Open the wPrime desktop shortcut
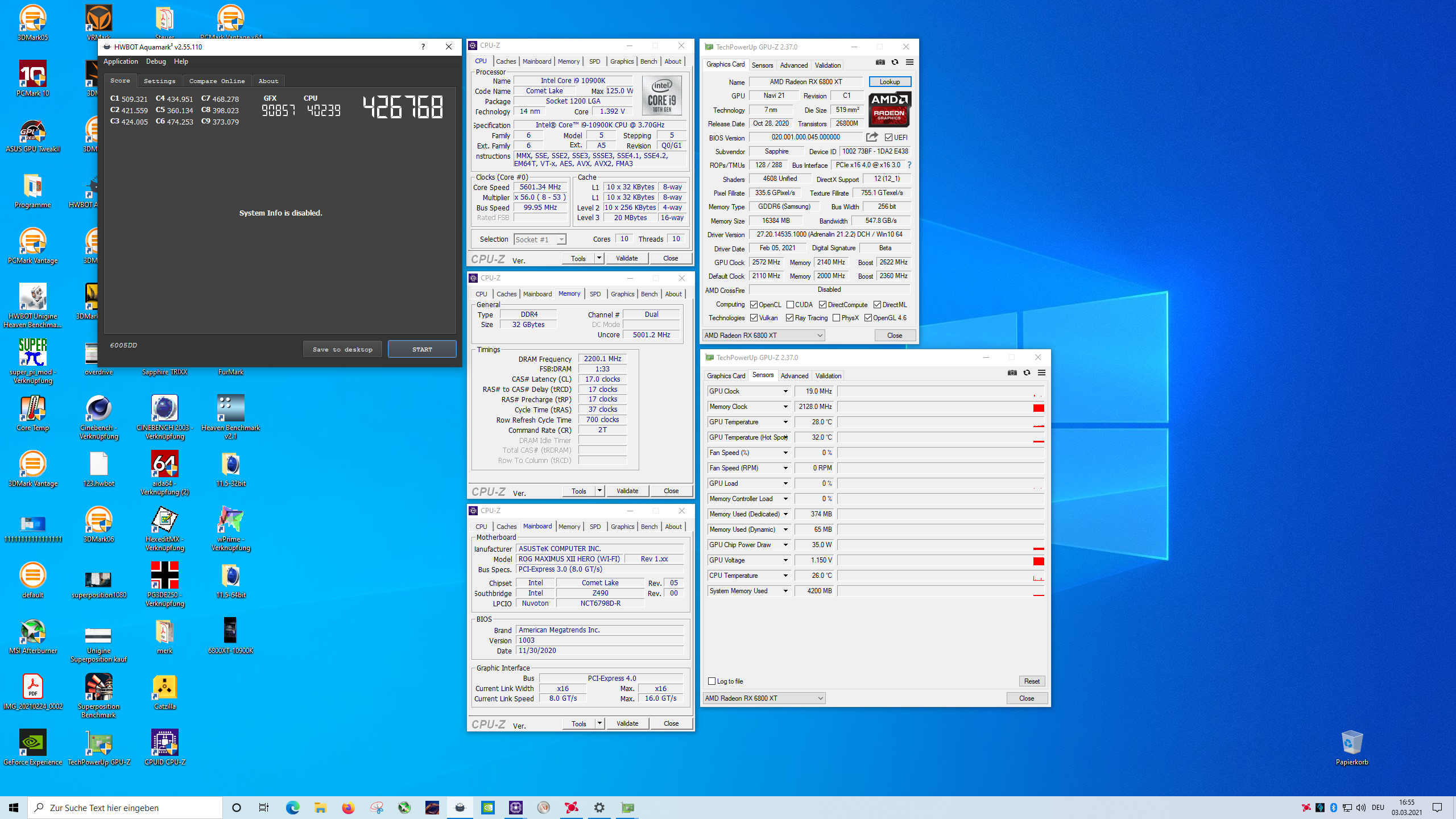 coord(231,529)
